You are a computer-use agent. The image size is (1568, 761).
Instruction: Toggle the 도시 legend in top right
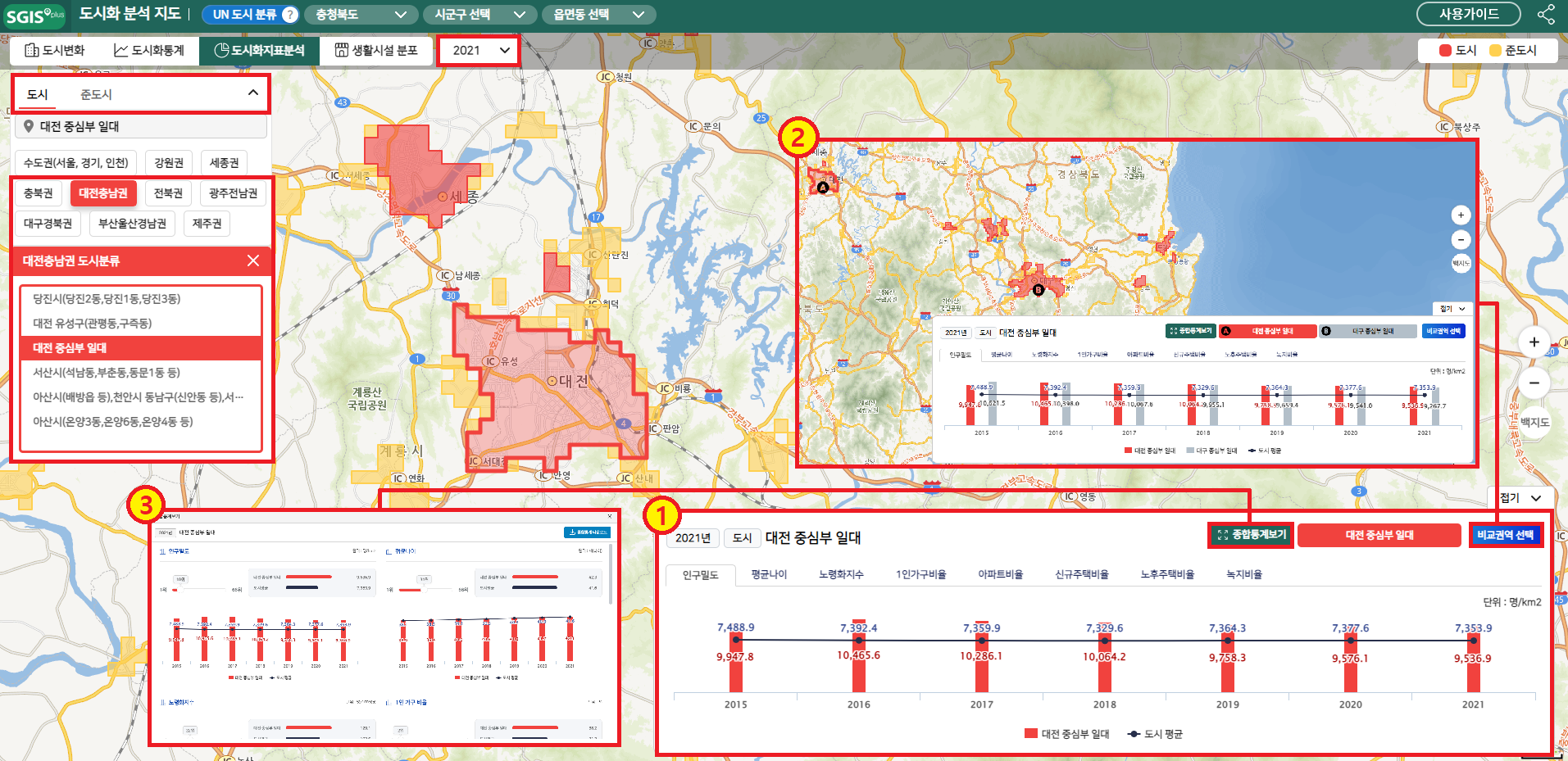(1445, 51)
